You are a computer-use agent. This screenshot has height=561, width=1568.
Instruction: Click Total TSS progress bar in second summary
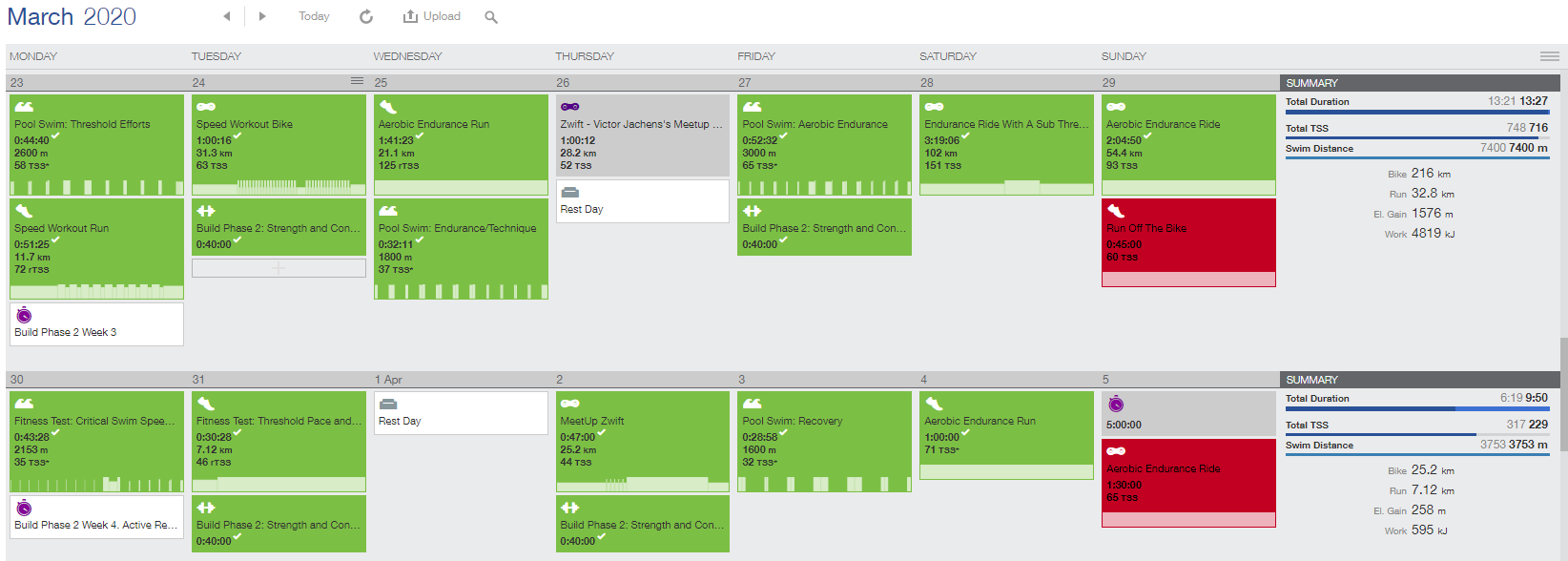point(1416,435)
